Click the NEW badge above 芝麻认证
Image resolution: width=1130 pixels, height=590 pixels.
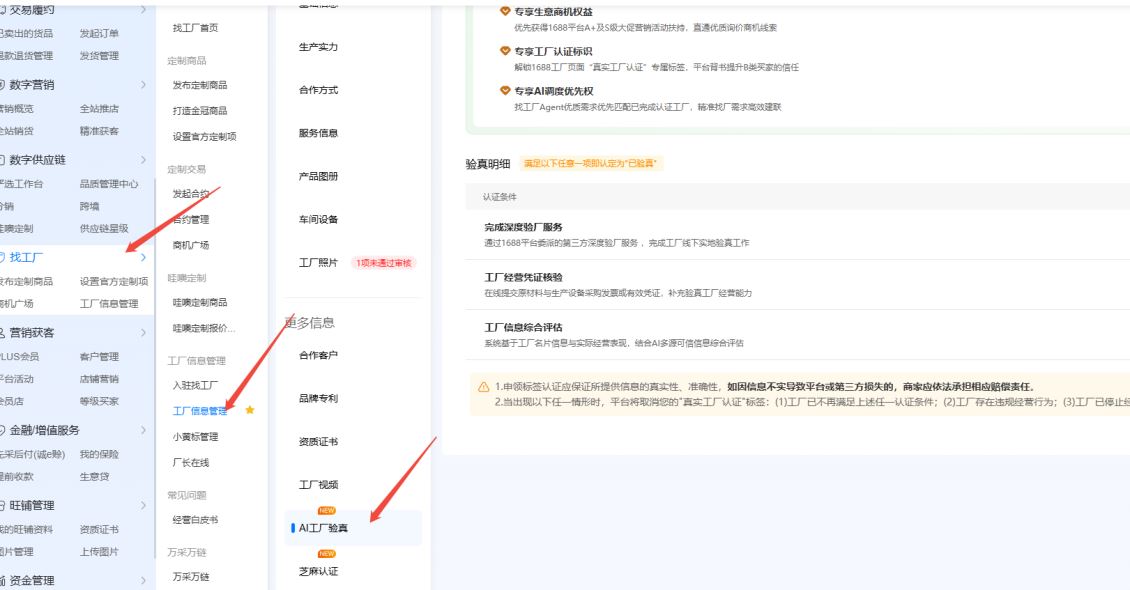point(326,554)
